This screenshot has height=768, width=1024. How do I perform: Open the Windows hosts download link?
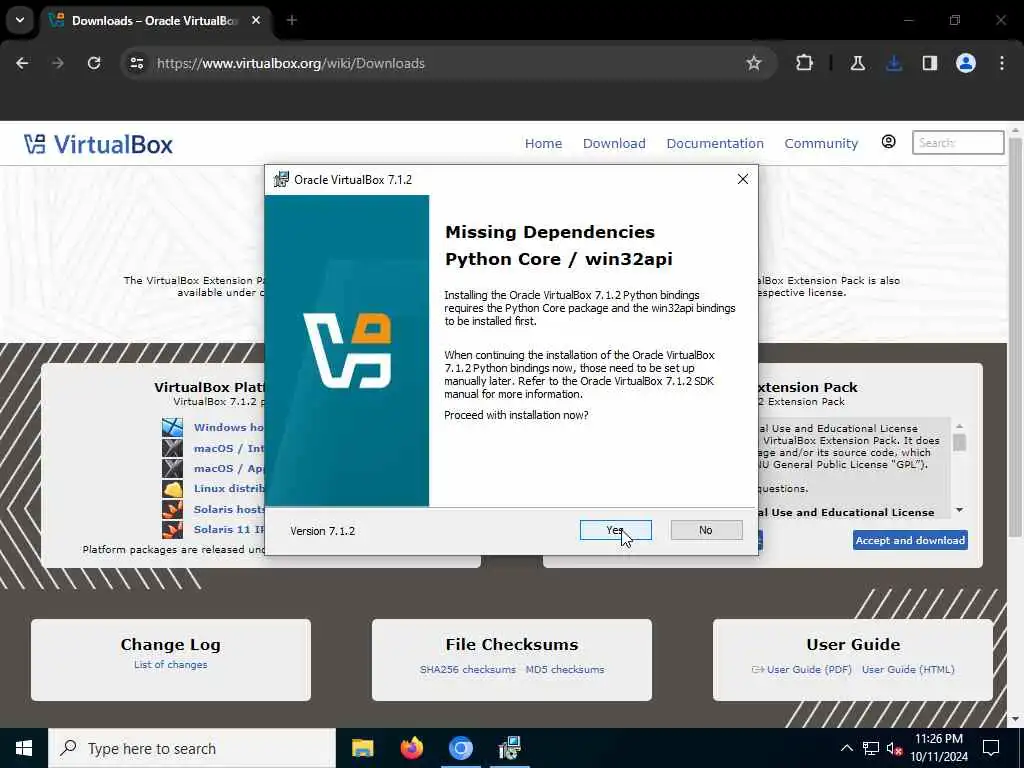(x=229, y=427)
